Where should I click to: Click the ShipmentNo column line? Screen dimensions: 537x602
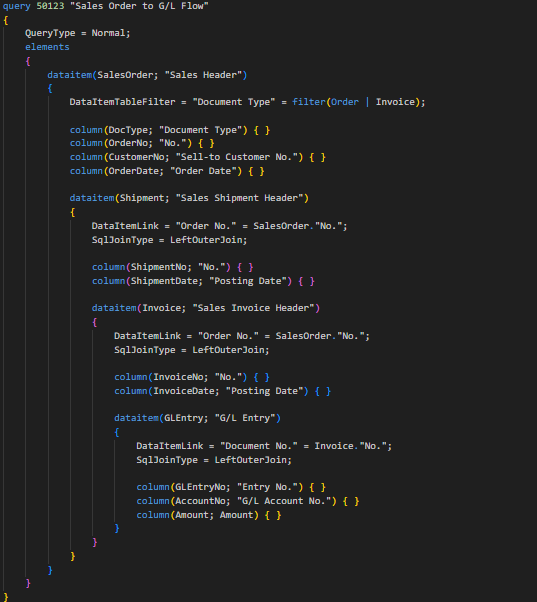click(x=172, y=267)
